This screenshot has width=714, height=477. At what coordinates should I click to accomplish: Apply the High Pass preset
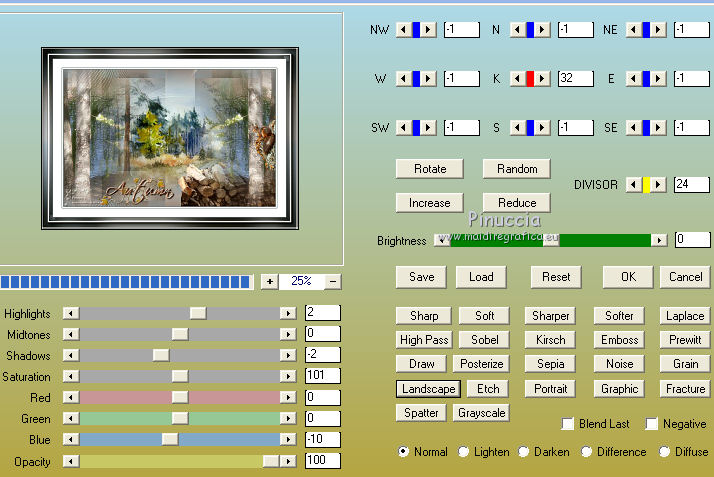(x=424, y=340)
